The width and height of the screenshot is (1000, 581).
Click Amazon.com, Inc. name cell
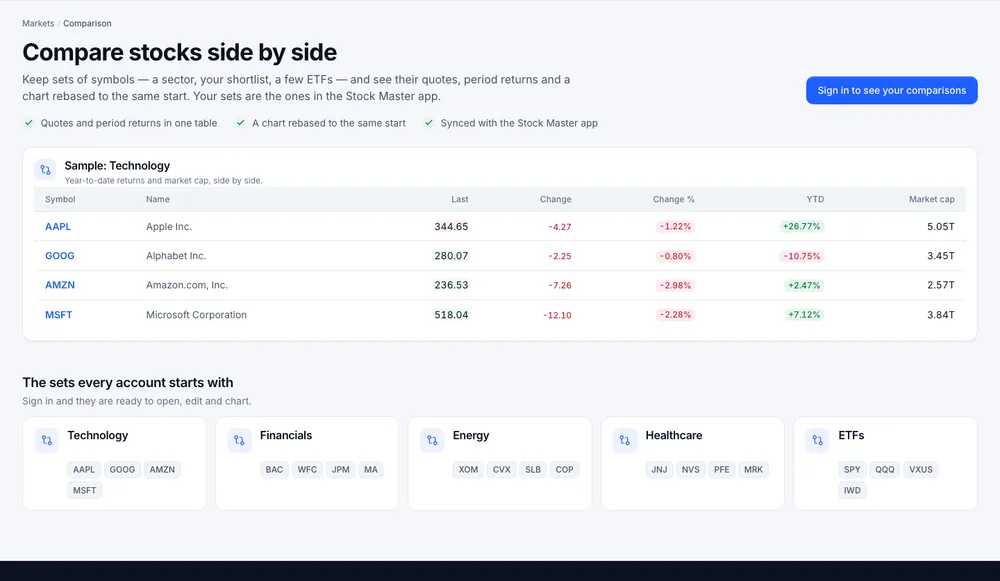[187, 285]
